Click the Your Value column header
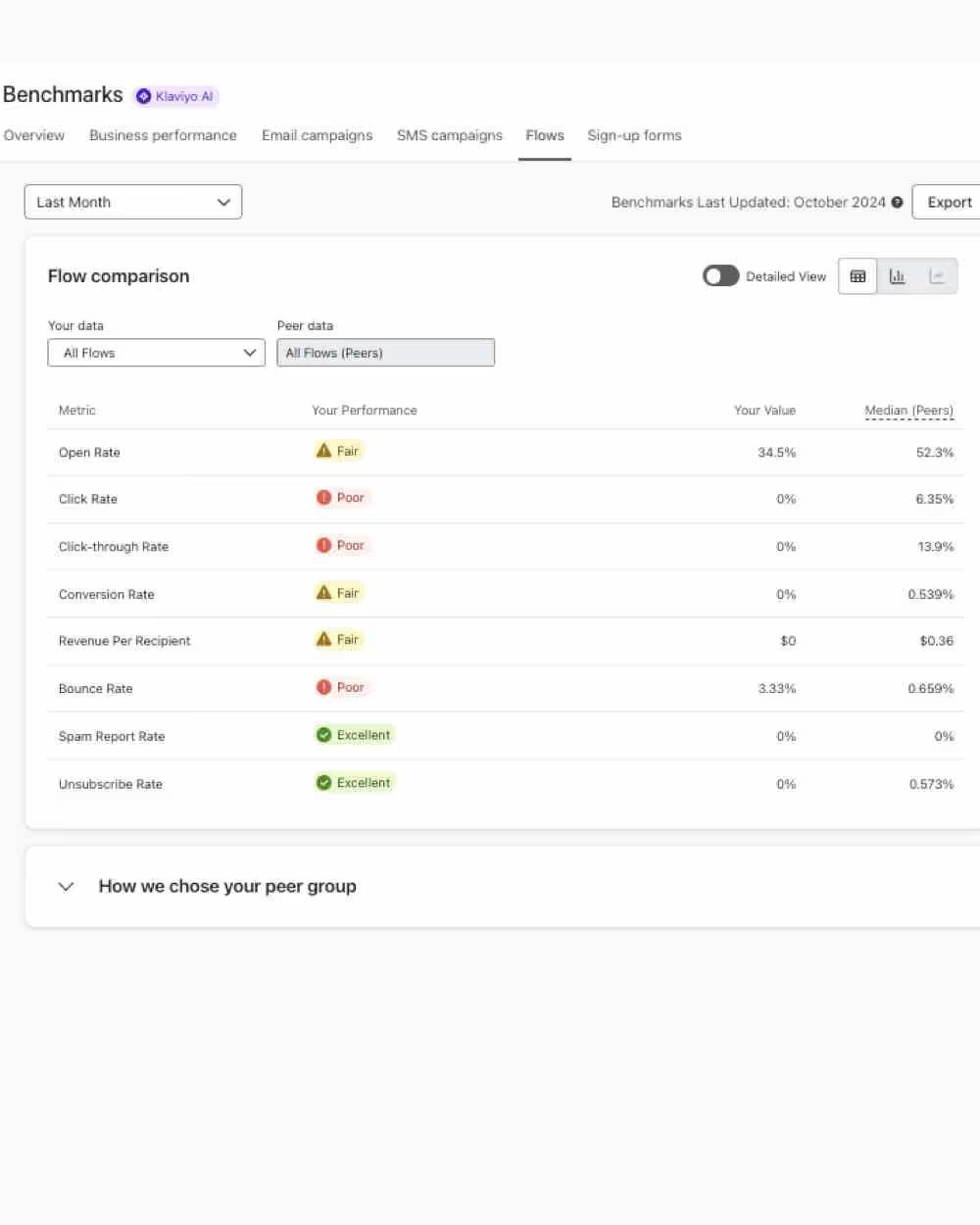Screen dimensions: 980x1225 tap(764, 411)
